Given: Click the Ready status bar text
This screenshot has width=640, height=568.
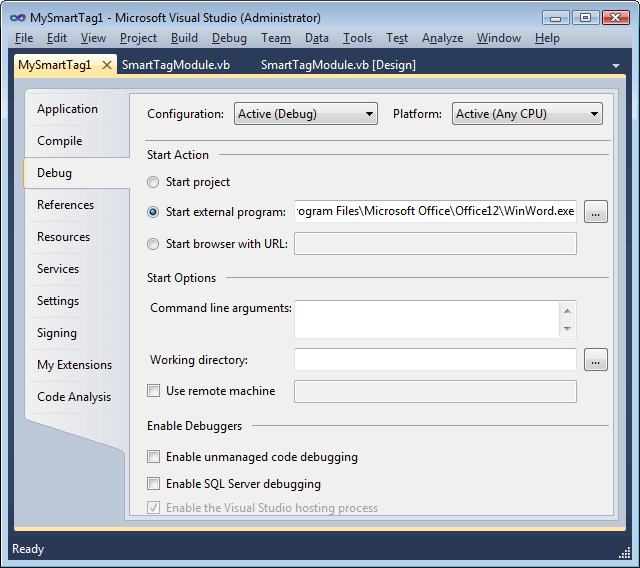Looking at the screenshot, I should [x=28, y=549].
